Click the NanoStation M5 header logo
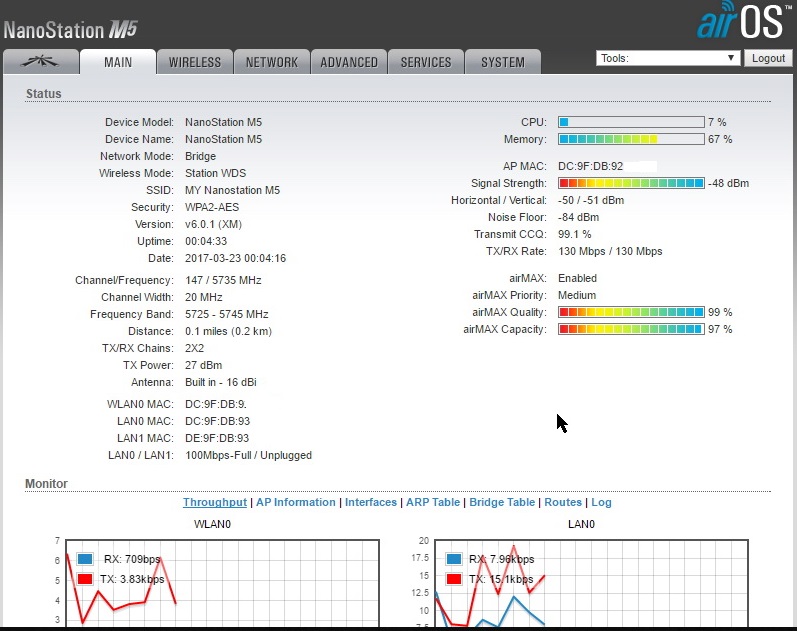797x631 pixels. tap(71, 30)
